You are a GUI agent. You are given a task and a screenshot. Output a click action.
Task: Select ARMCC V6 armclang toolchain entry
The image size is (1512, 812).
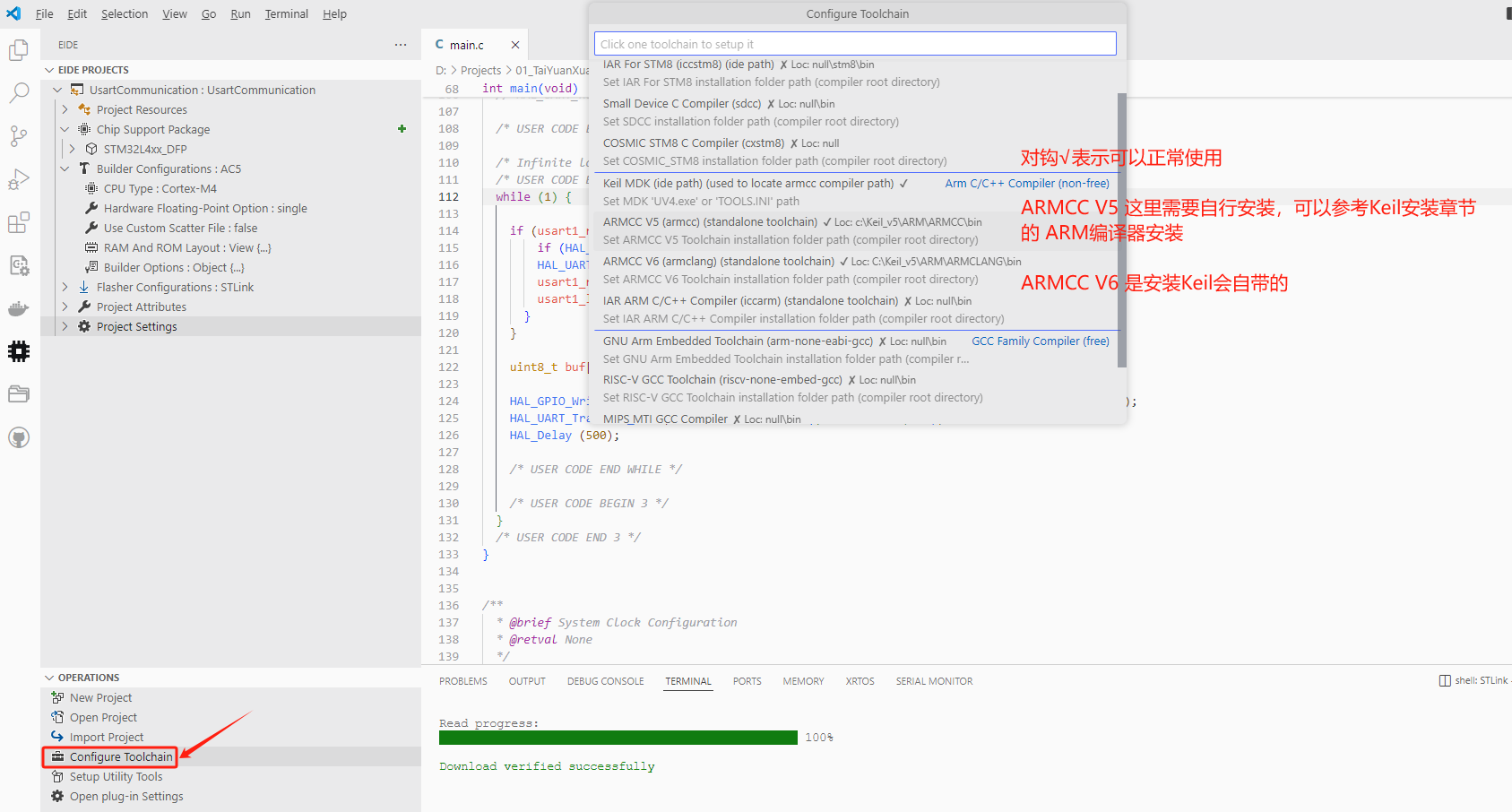tap(856, 271)
